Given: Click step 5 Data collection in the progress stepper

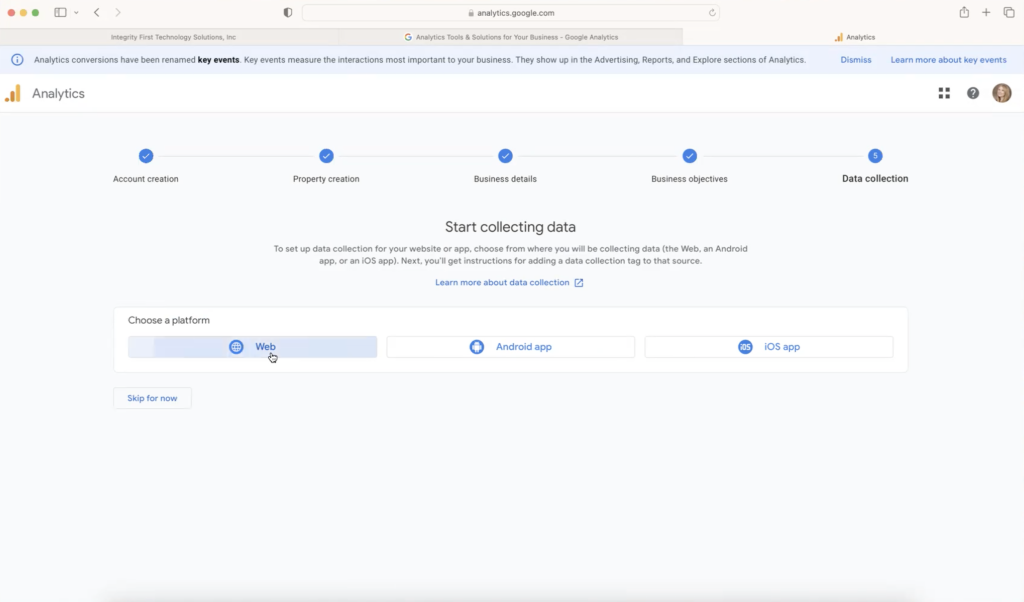Looking at the screenshot, I should (873, 156).
